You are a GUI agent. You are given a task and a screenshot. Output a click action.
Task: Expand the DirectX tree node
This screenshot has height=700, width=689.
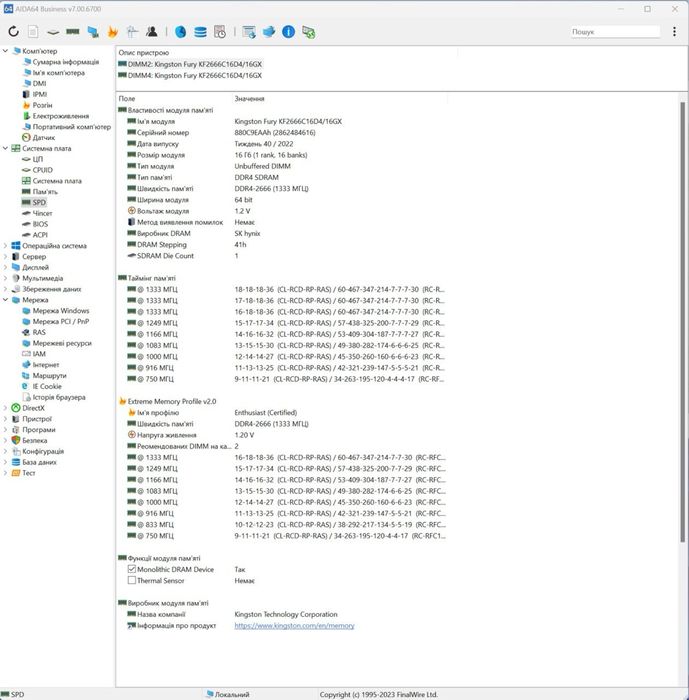[x=5, y=408]
